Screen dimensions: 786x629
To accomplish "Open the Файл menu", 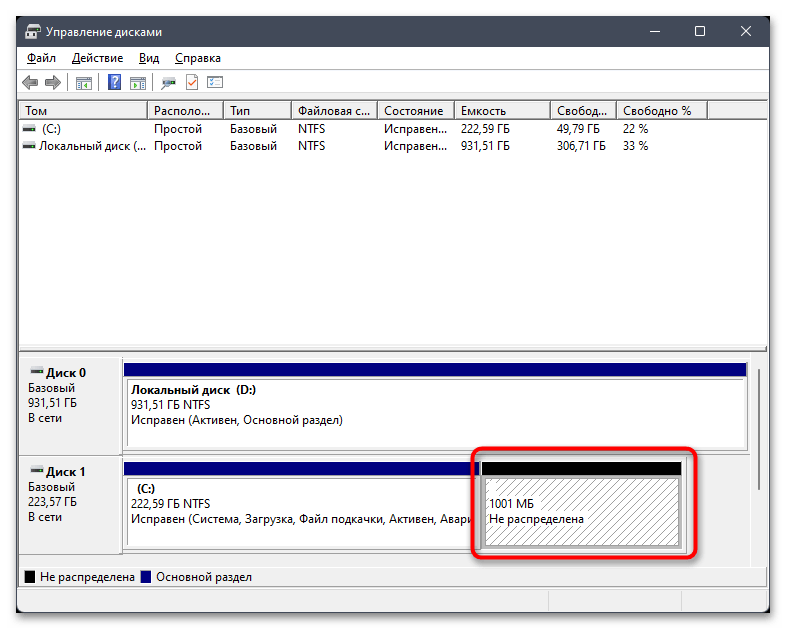I will [41, 58].
